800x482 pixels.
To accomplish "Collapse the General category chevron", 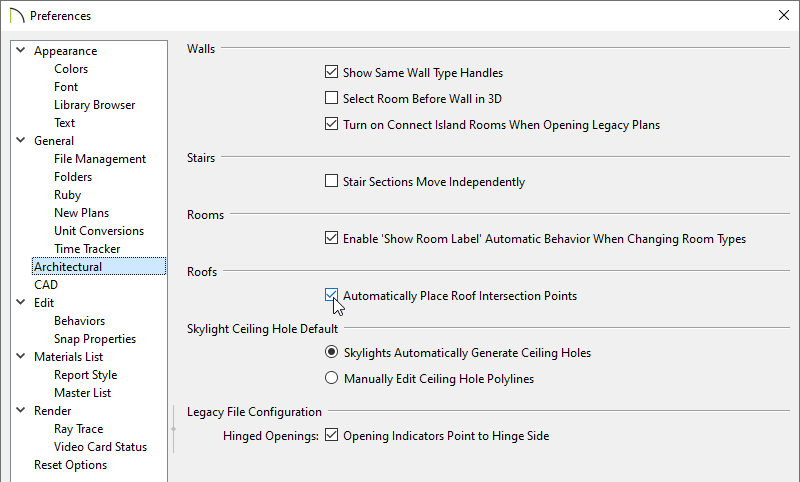I will 21,140.
